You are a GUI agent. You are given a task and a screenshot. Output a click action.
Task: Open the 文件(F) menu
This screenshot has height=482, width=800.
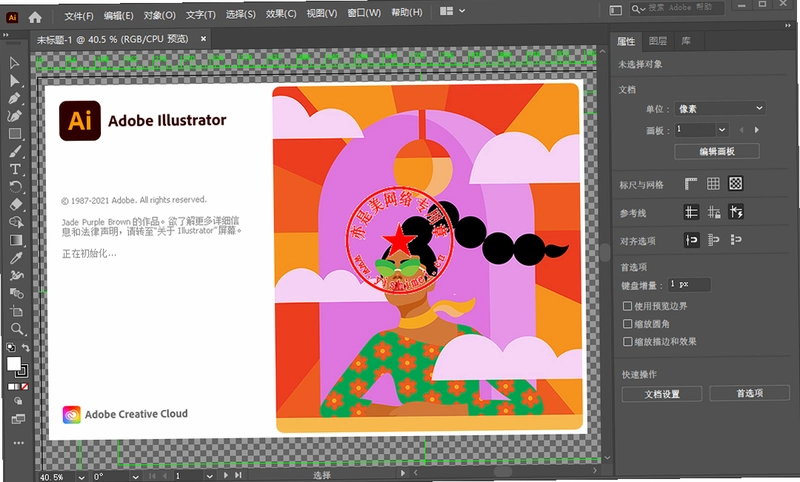pos(79,16)
